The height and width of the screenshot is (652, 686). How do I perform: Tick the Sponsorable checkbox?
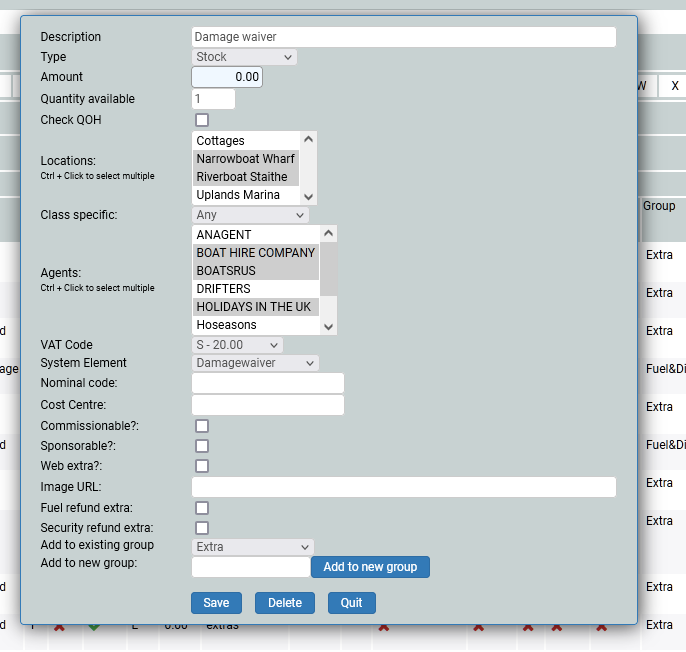pyautogui.click(x=202, y=446)
